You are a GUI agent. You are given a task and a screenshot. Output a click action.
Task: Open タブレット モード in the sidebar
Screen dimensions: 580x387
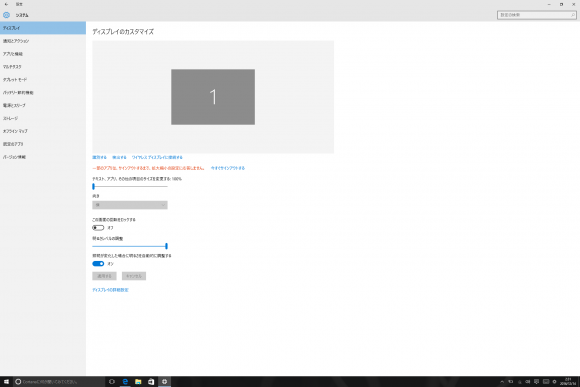(43, 80)
